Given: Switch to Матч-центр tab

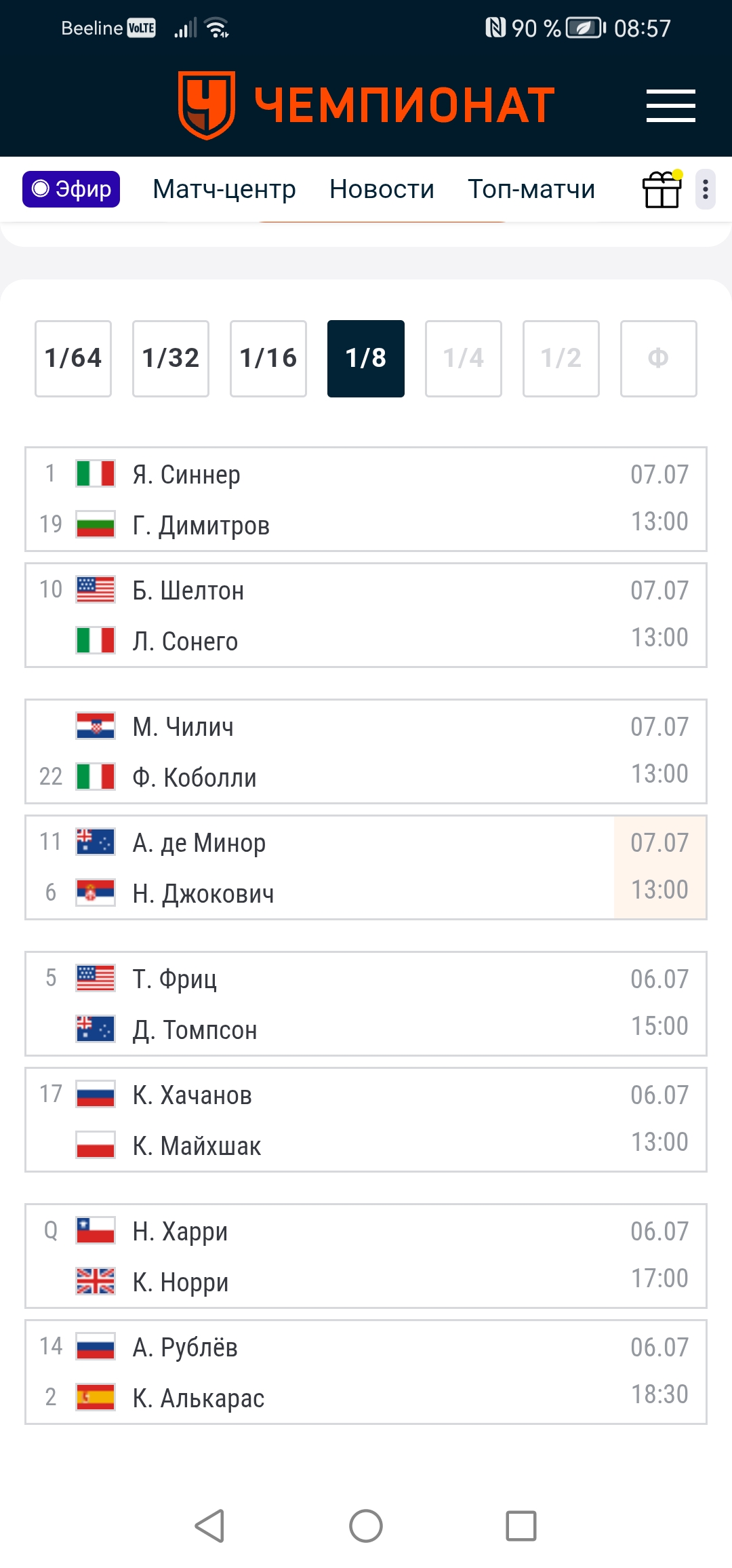Looking at the screenshot, I should pos(224,189).
